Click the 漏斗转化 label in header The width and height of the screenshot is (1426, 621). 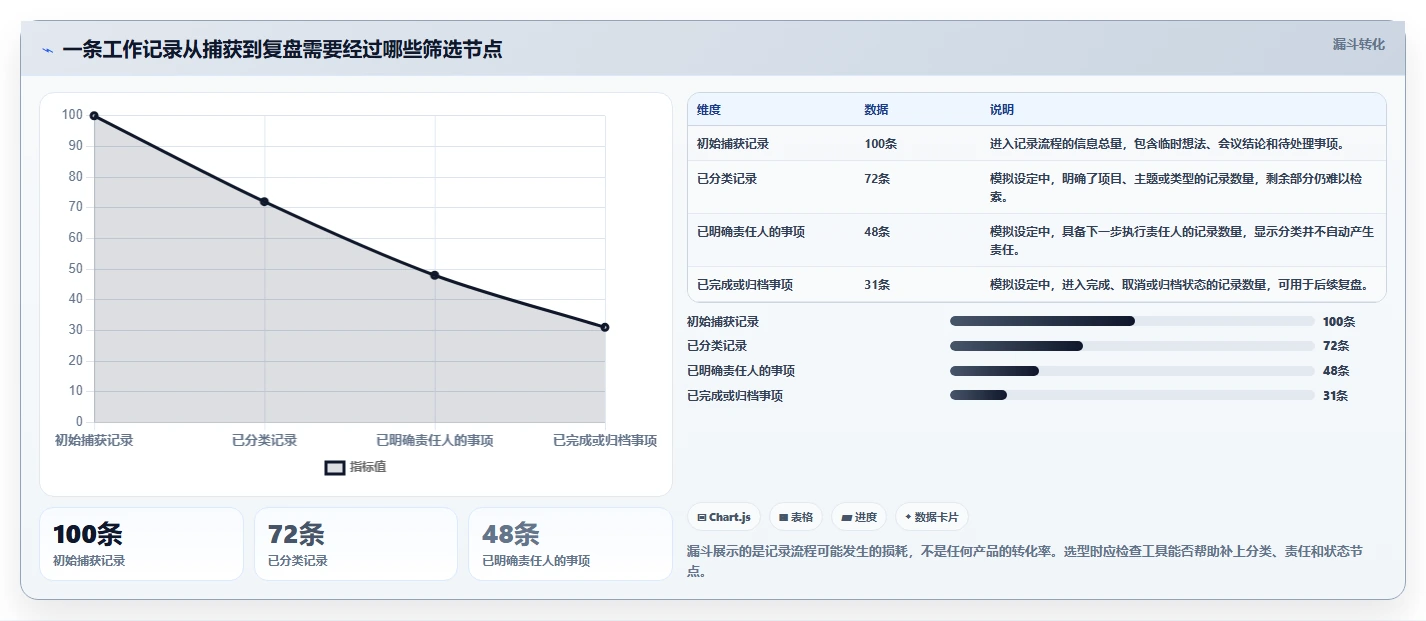[x=1359, y=44]
